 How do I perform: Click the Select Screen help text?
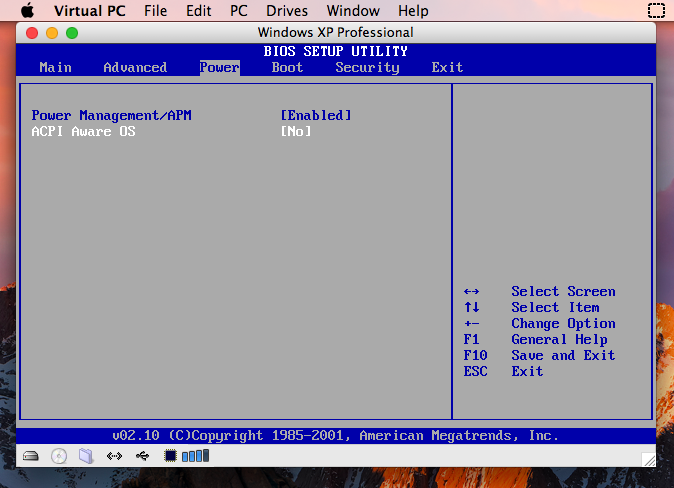pyautogui.click(x=563, y=291)
